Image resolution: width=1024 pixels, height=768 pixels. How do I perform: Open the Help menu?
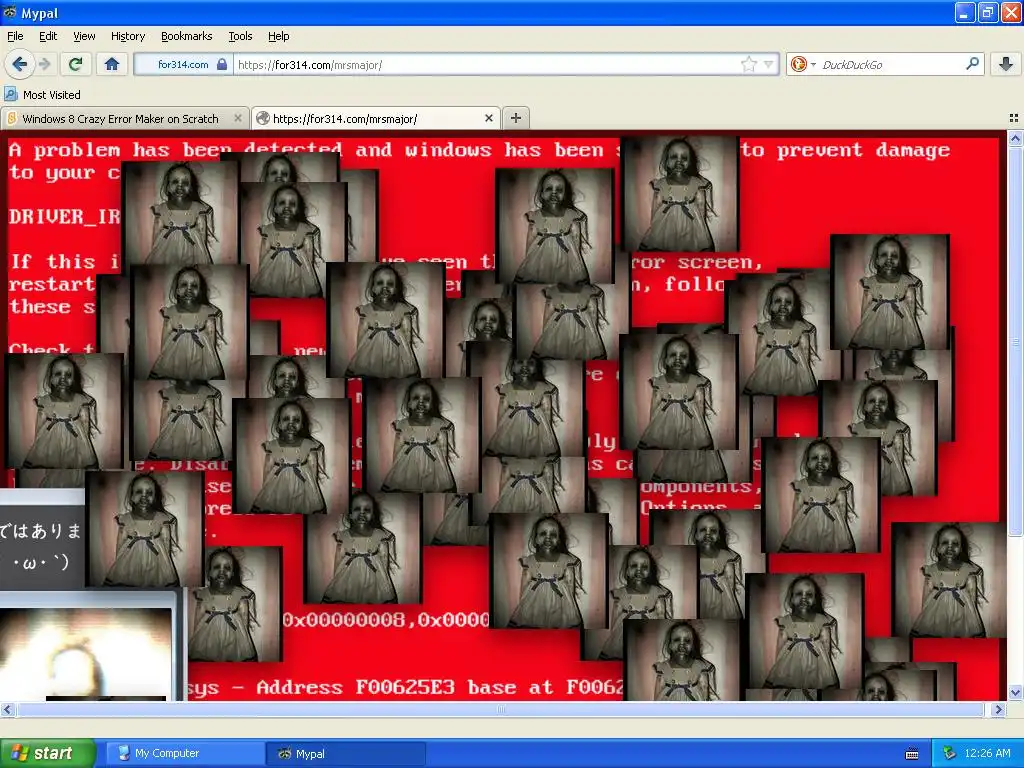click(x=278, y=36)
